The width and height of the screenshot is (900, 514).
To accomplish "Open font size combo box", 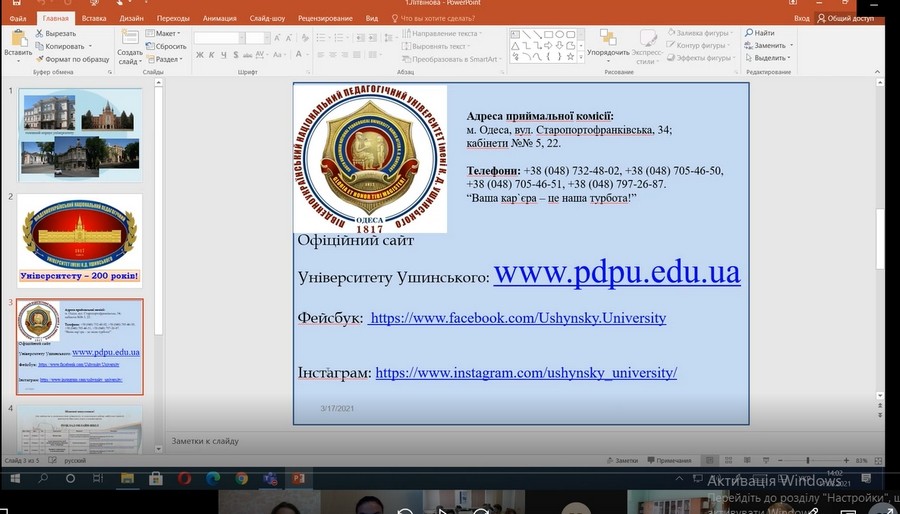I will click(x=258, y=38).
